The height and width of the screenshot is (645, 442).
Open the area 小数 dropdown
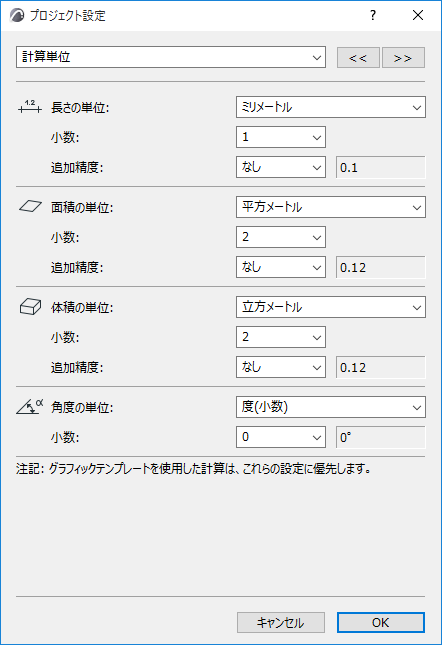281,237
